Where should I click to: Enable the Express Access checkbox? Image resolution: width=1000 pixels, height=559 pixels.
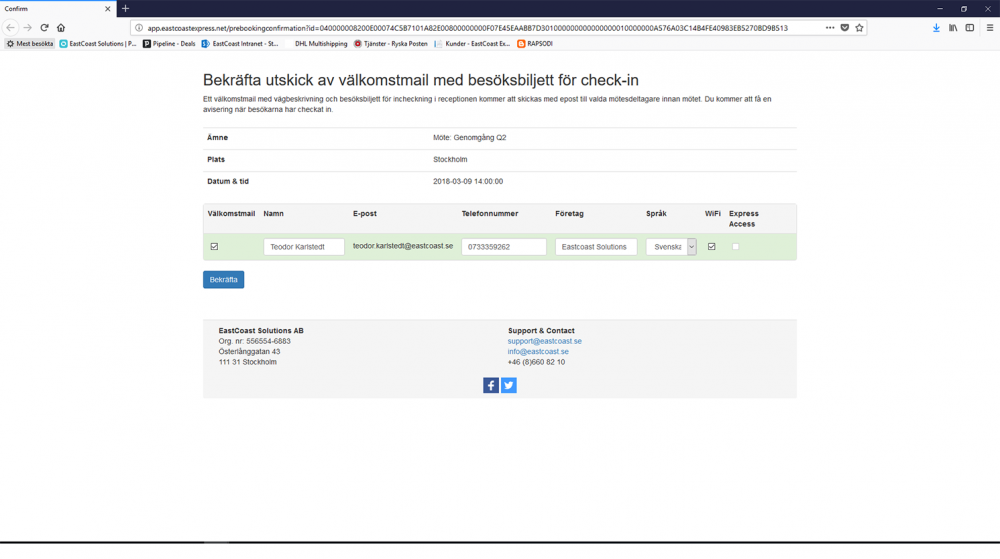[736, 247]
